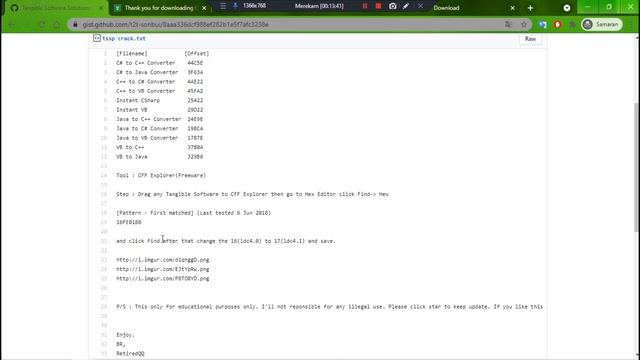This screenshot has height=360, width=640.
Task: Click the '[Filename]' header text
Action: pos(132,53)
